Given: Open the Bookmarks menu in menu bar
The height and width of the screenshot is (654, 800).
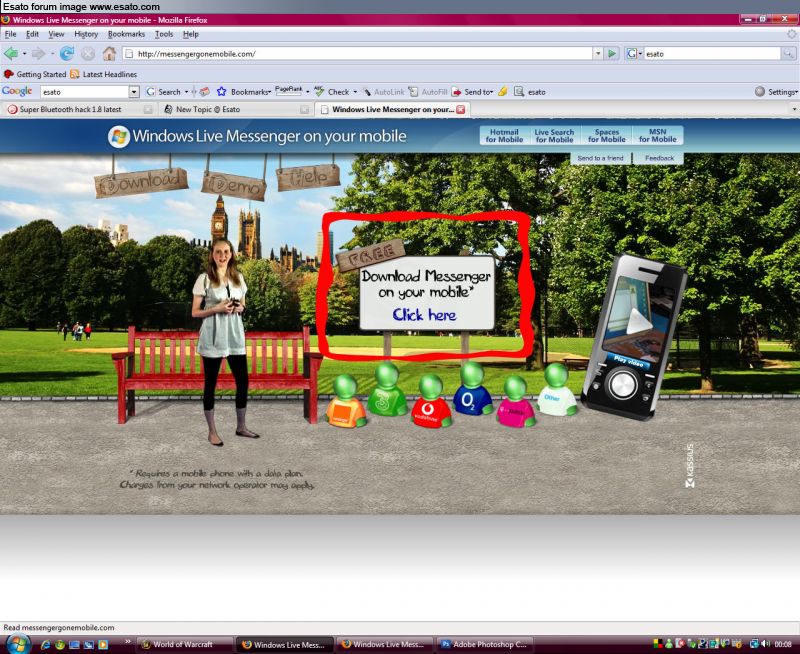Looking at the screenshot, I should (126, 34).
